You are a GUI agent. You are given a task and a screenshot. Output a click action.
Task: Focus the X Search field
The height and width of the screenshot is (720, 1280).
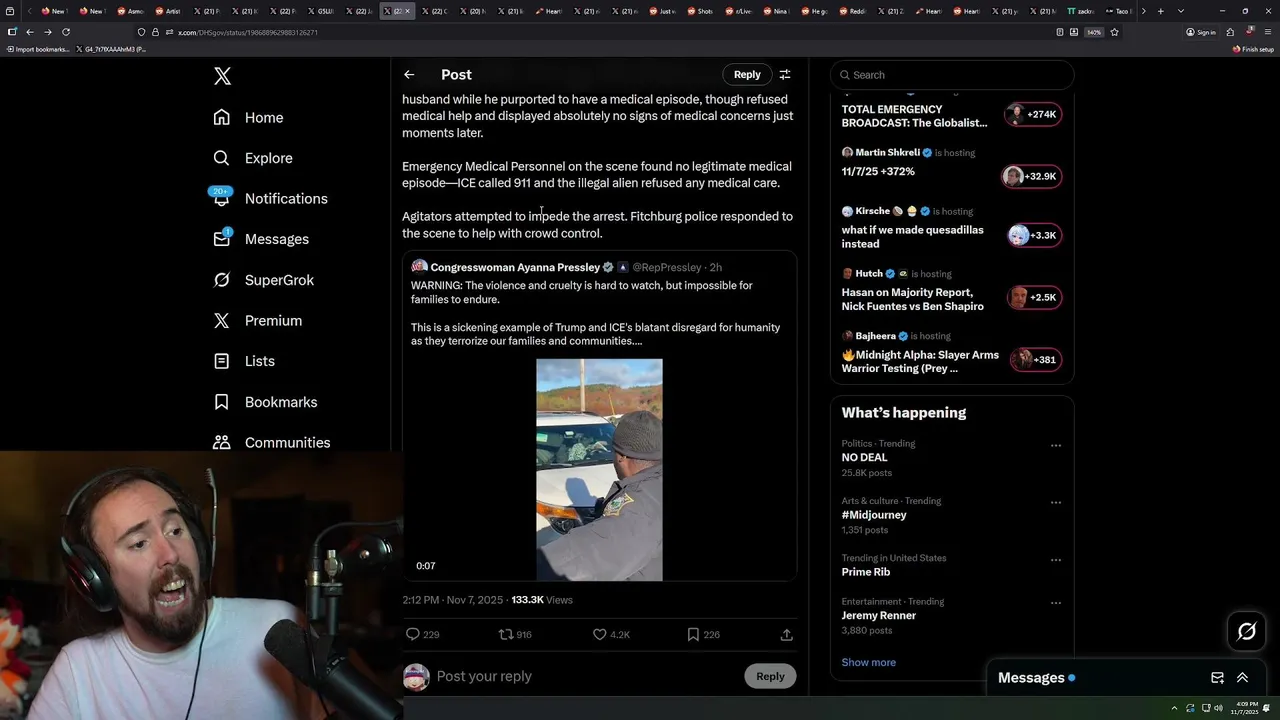(952, 75)
